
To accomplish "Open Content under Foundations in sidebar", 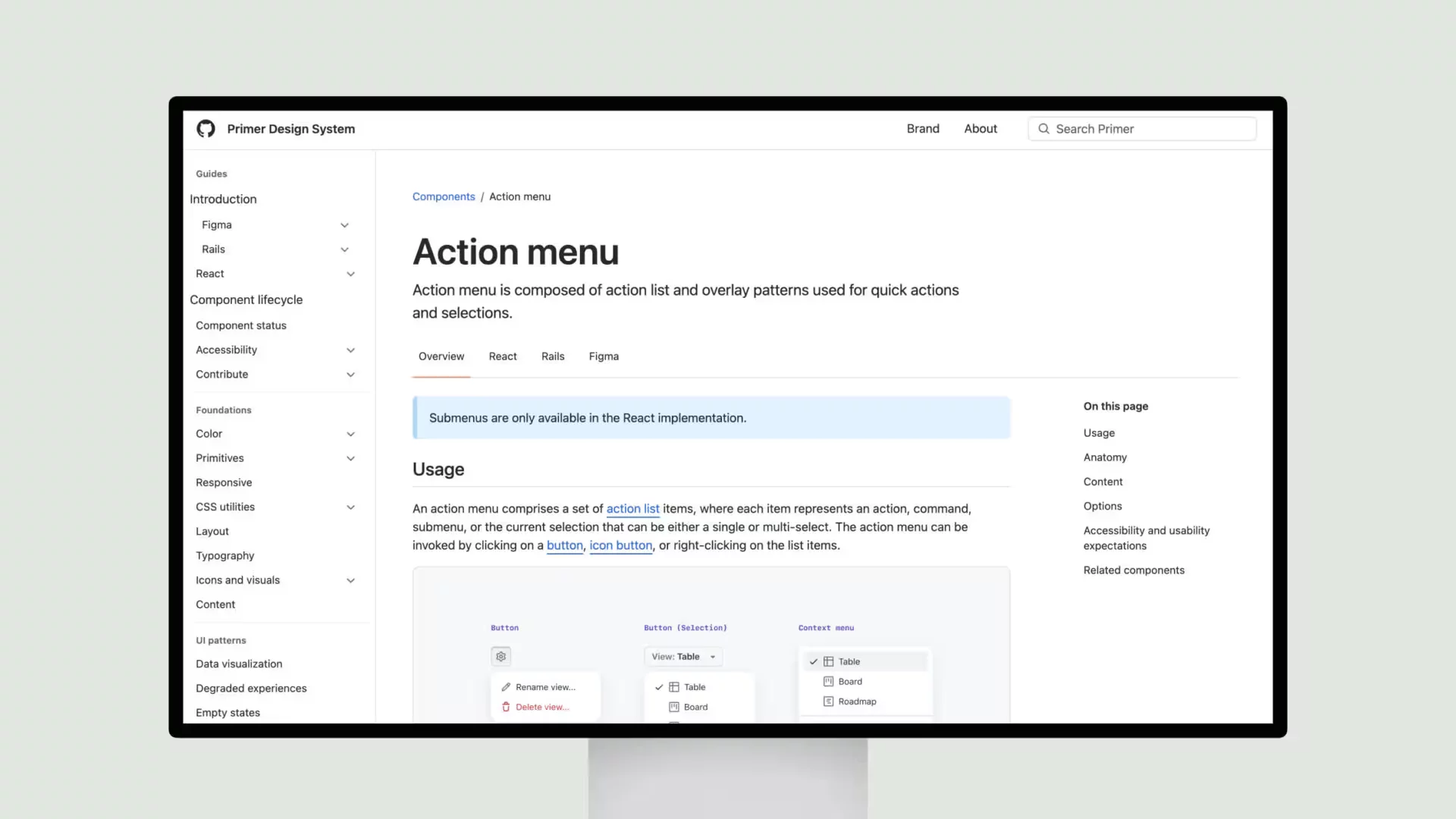I will (215, 604).
